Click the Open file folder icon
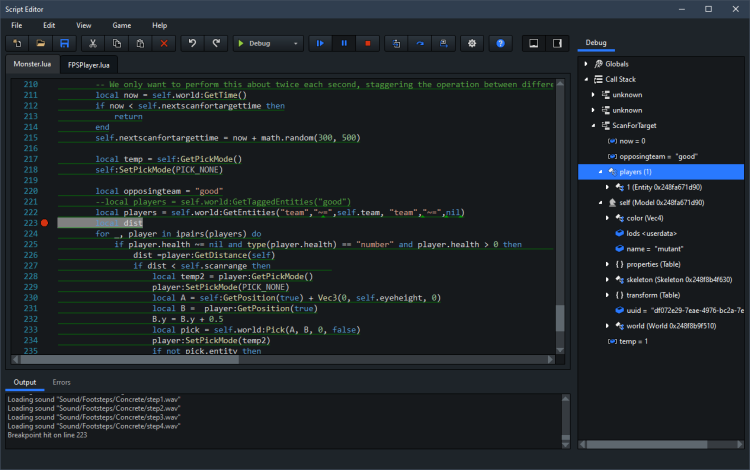 click(41, 44)
